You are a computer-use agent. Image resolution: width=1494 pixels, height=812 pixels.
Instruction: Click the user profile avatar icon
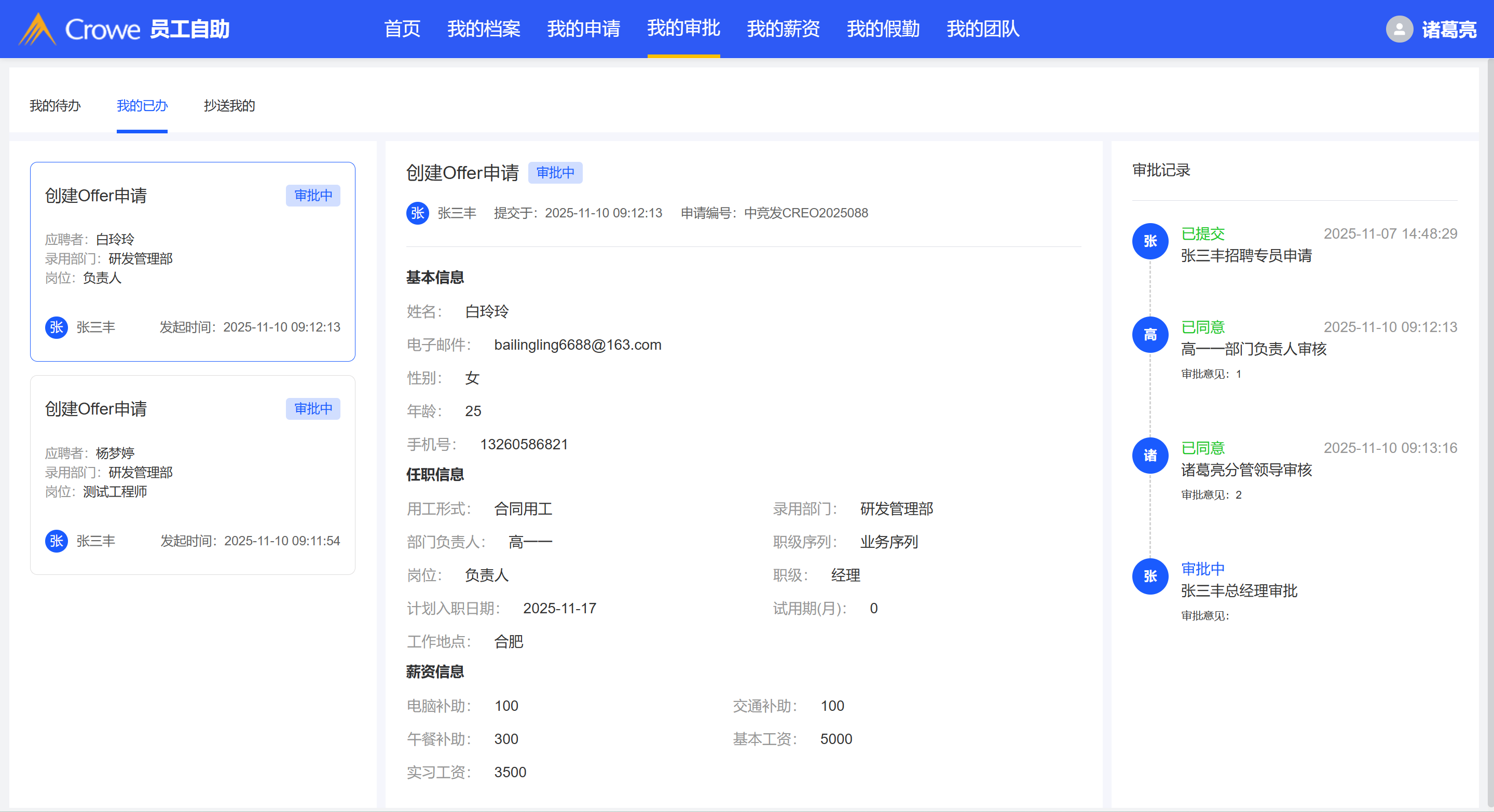click(1399, 29)
